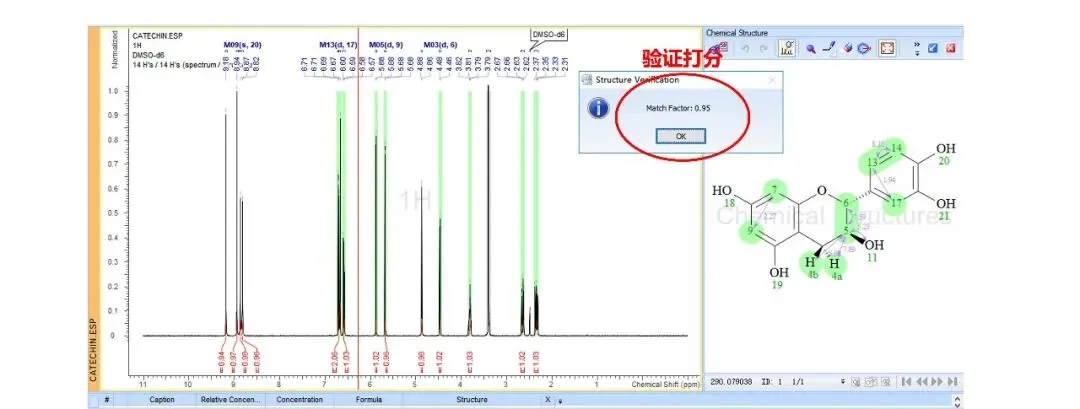
Task: Select the Structure column header
Action: pyautogui.click(x=472, y=399)
